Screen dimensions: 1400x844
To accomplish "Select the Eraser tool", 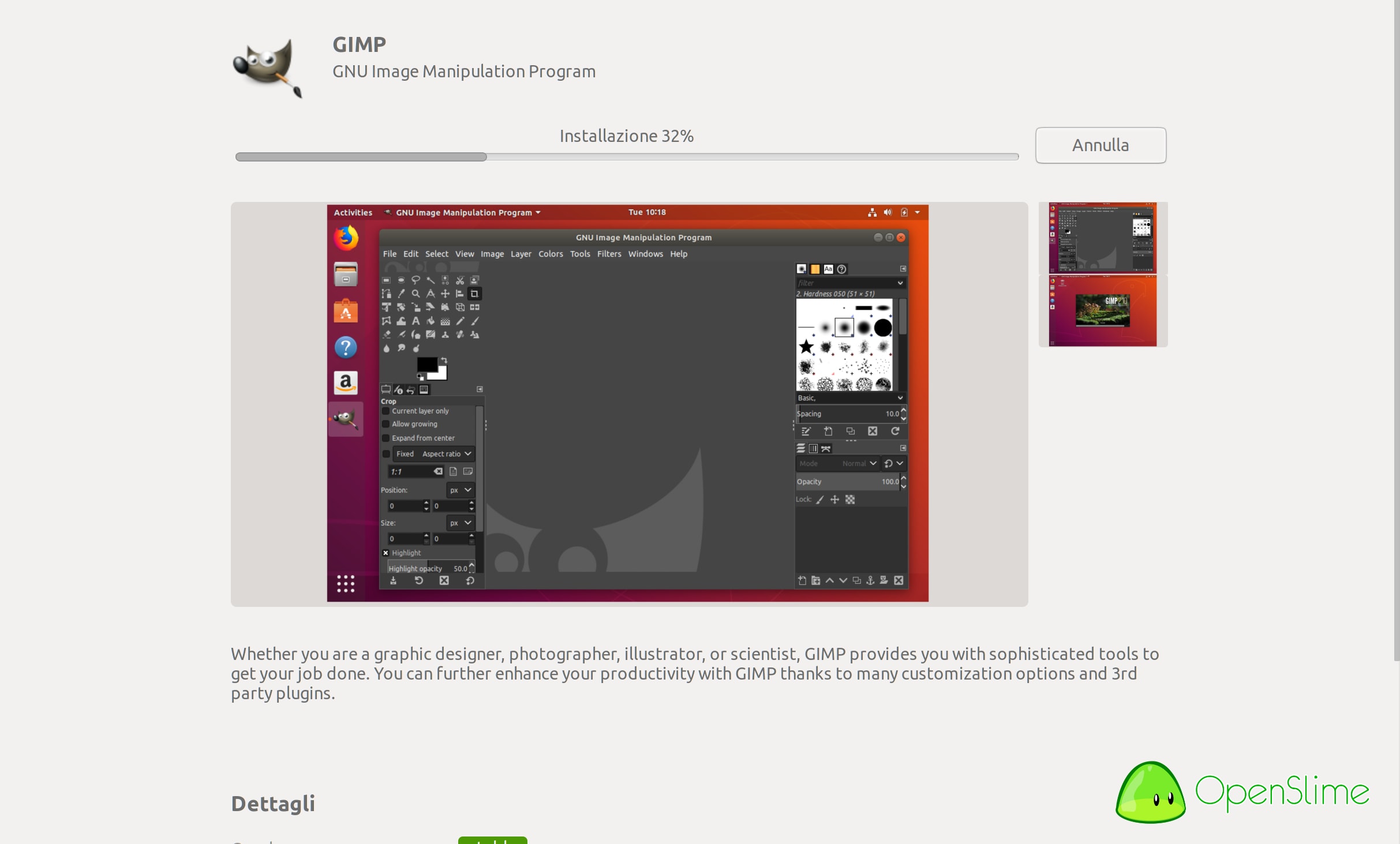I will [x=386, y=335].
